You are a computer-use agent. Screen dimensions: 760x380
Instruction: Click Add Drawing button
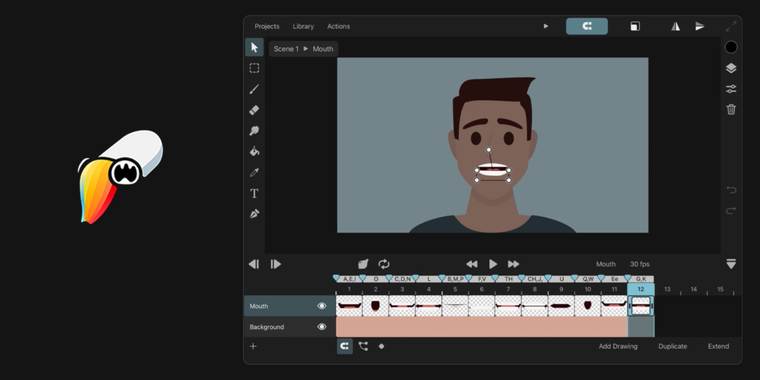(x=618, y=346)
